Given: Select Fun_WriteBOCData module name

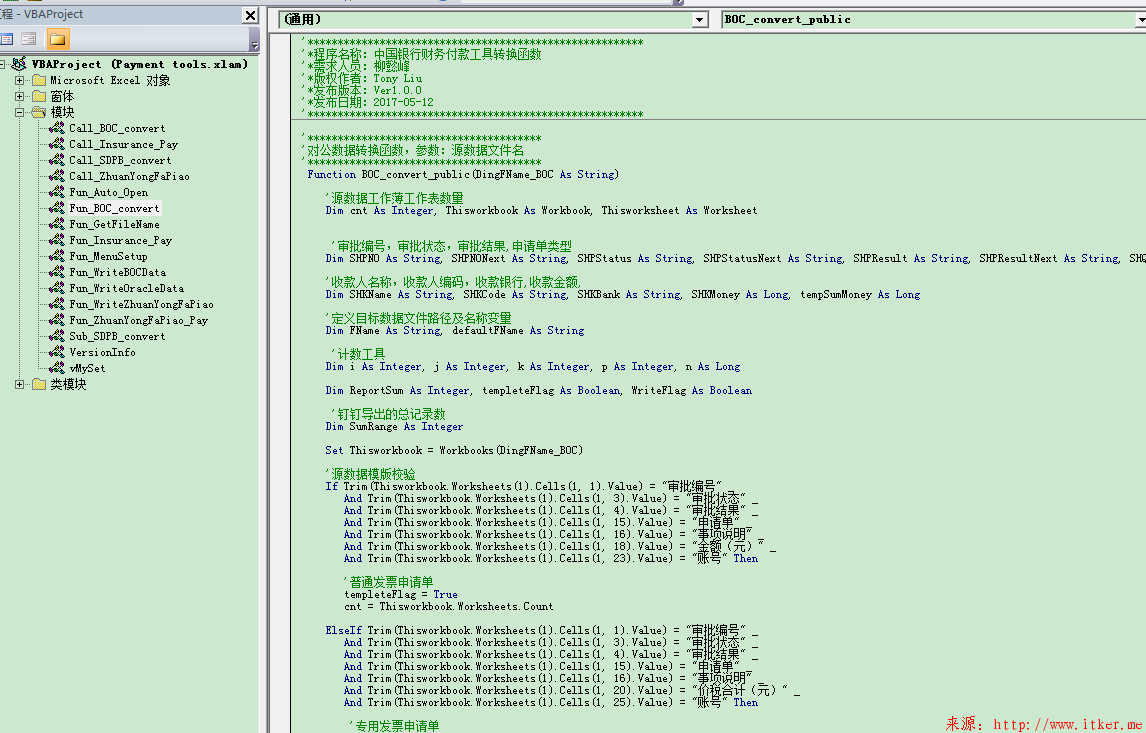Looking at the screenshot, I should tap(117, 273).
